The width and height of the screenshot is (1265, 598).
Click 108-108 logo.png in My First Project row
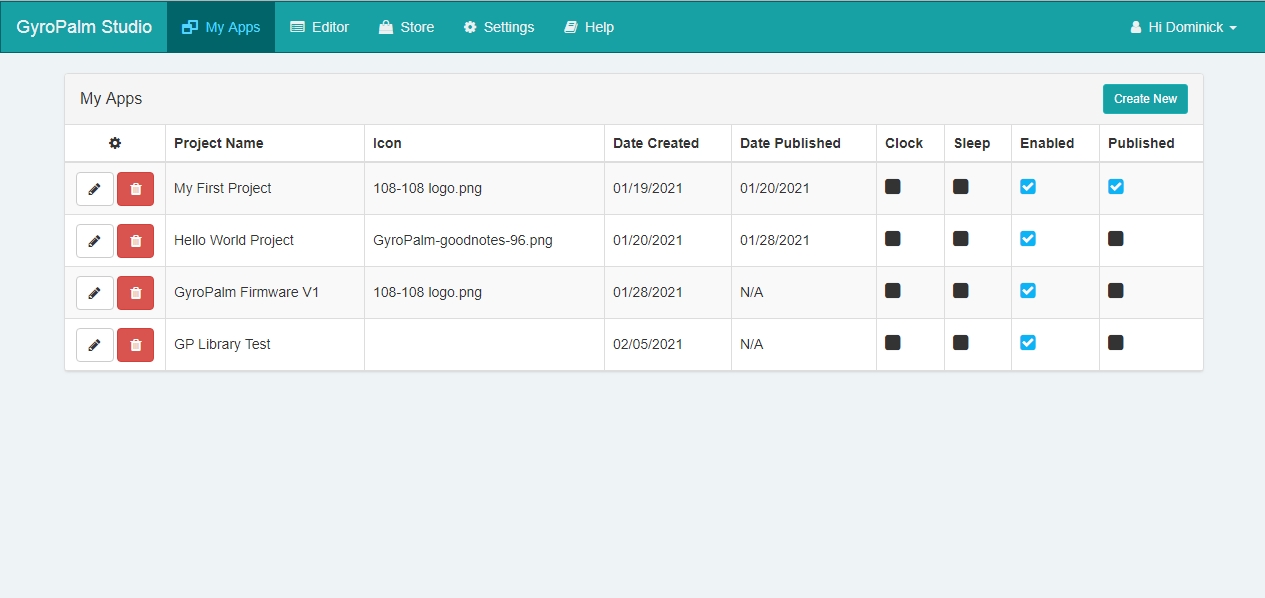click(x=427, y=188)
